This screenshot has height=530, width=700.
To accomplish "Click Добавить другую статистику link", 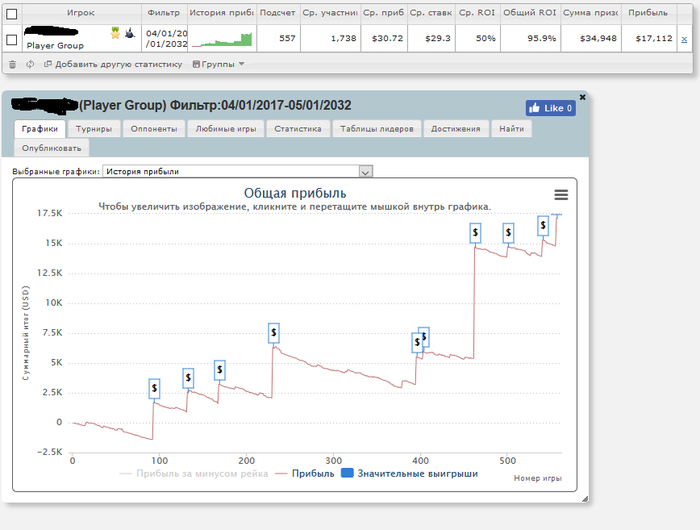I will coord(113,64).
